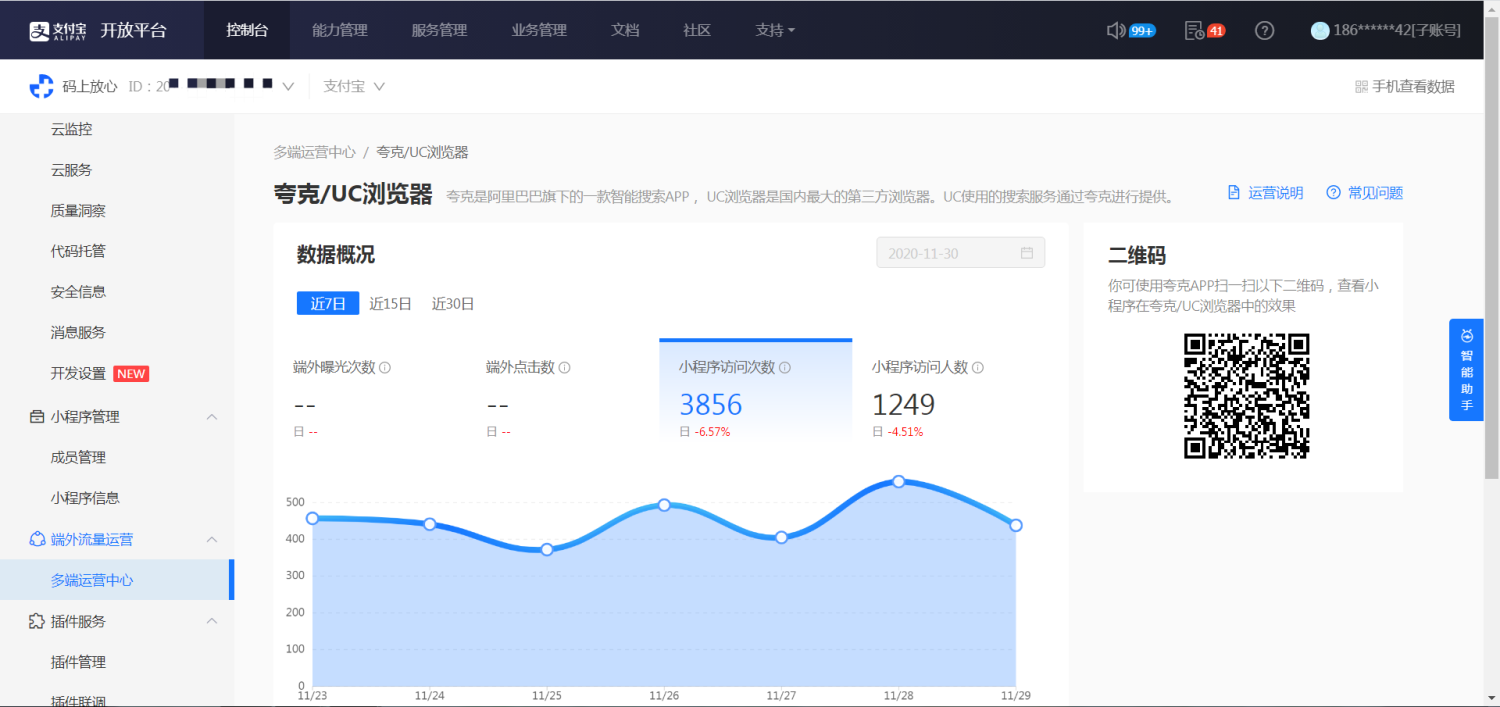The height and width of the screenshot is (707, 1500).
Task: Click the account name 186******42[子账号]
Action: pyautogui.click(x=1397, y=30)
